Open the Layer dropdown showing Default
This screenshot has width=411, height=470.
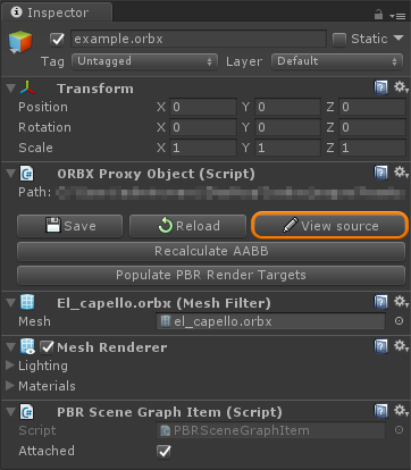coord(337,61)
